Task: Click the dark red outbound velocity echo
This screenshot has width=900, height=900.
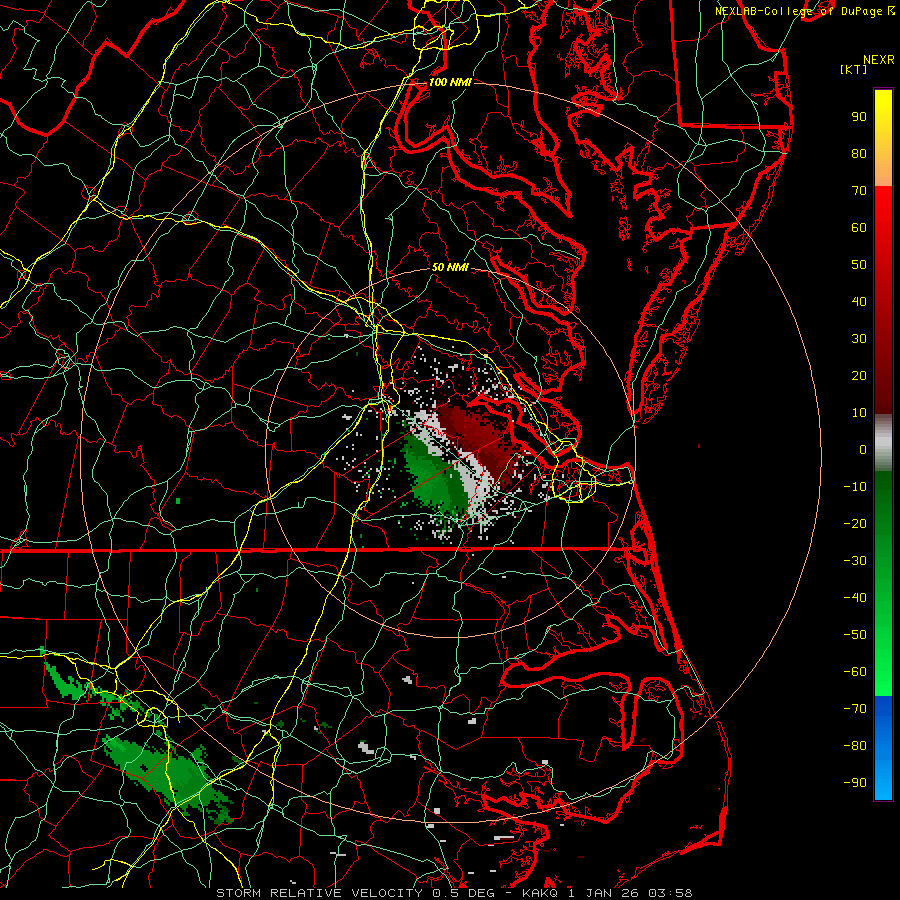Action: coord(482,439)
